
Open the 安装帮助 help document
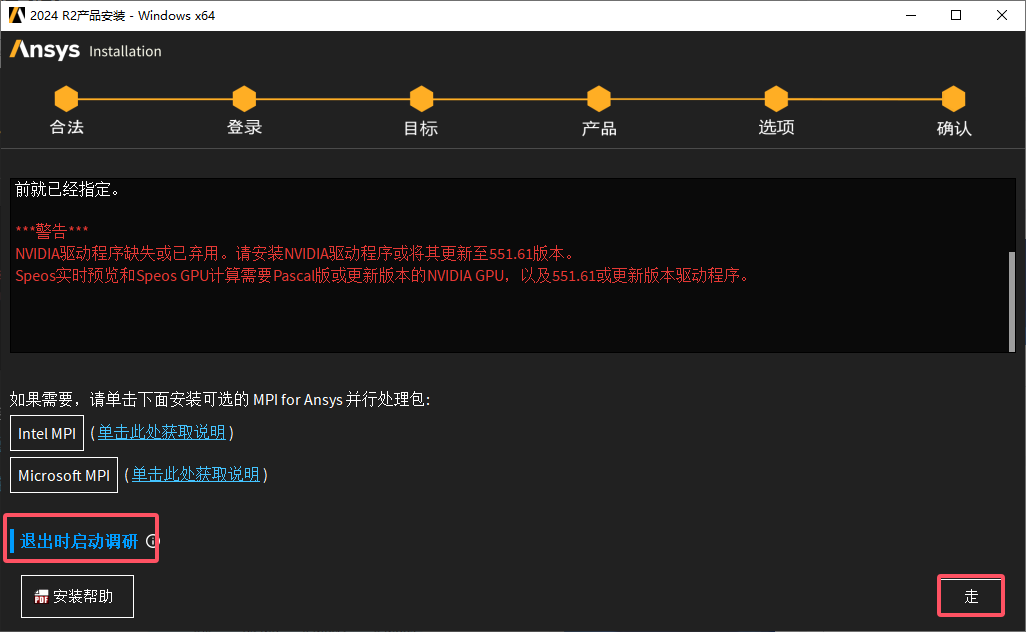77,596
